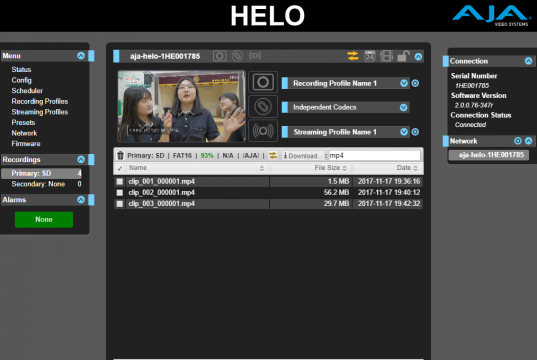The image size is (537, 360).
Task: Check the box for clip_003_000001.mp4
Action: (120, 204)
